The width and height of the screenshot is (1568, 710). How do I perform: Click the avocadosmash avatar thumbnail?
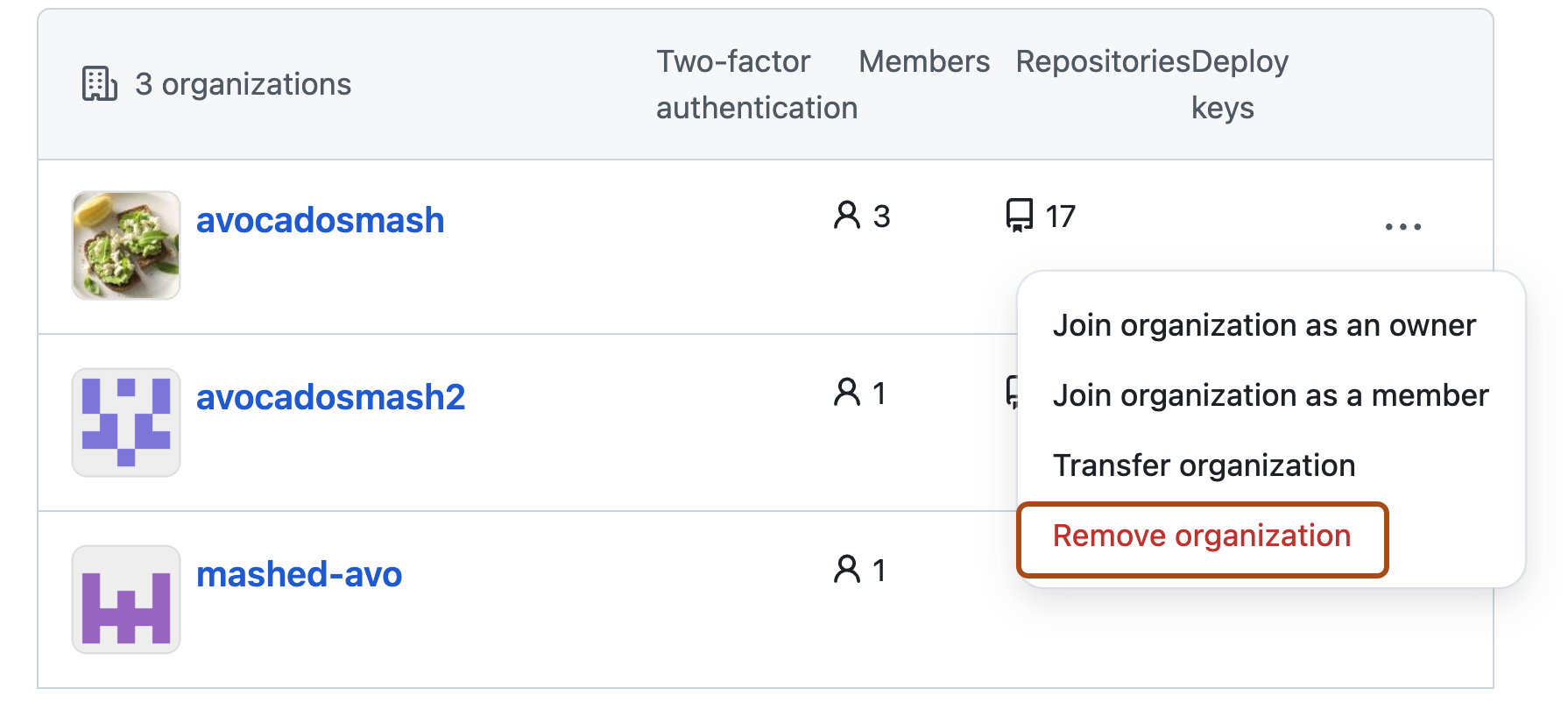click(x=126, y=245)
